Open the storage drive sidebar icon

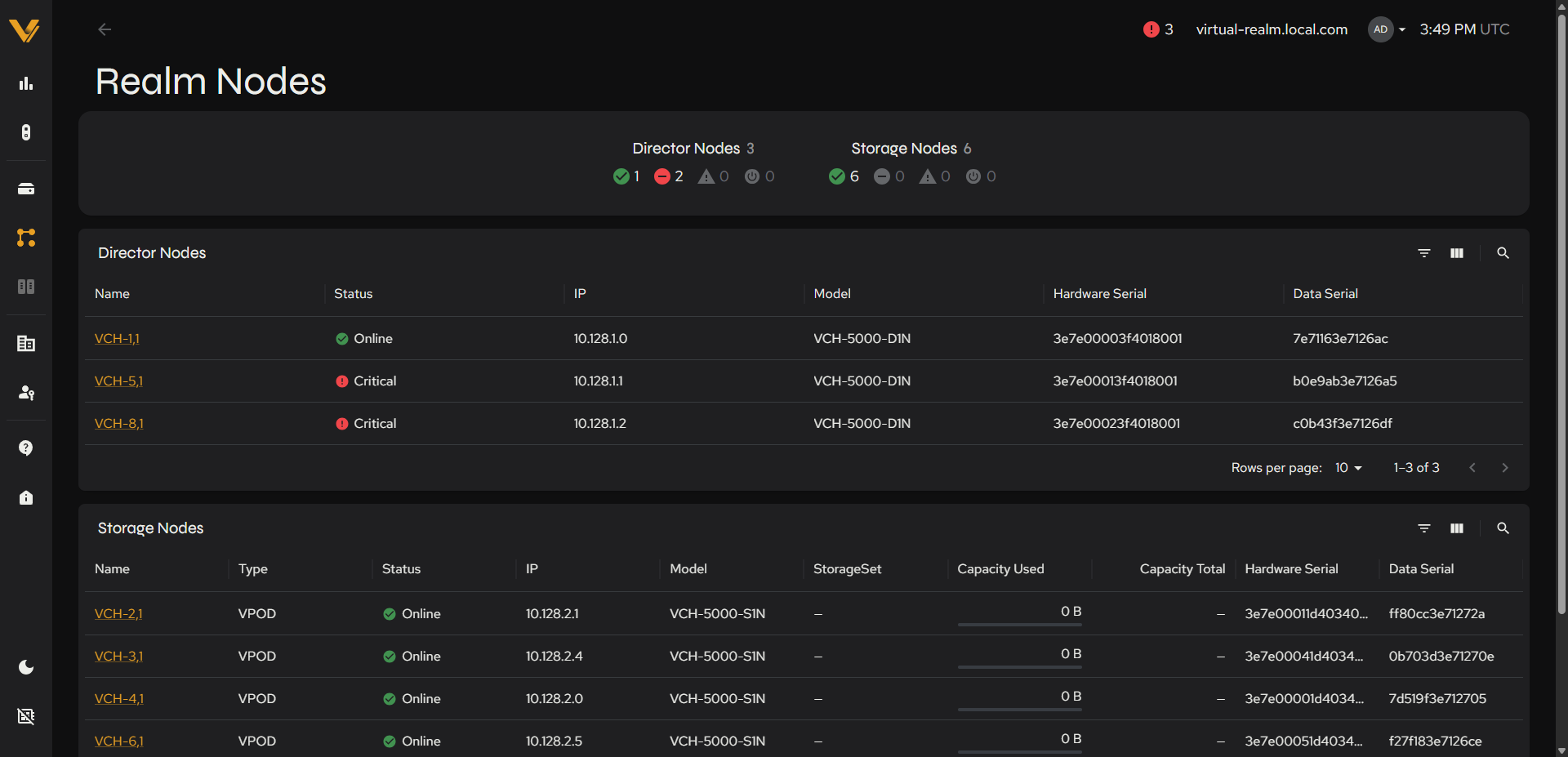pyautogui.click(x=26, y=189)
